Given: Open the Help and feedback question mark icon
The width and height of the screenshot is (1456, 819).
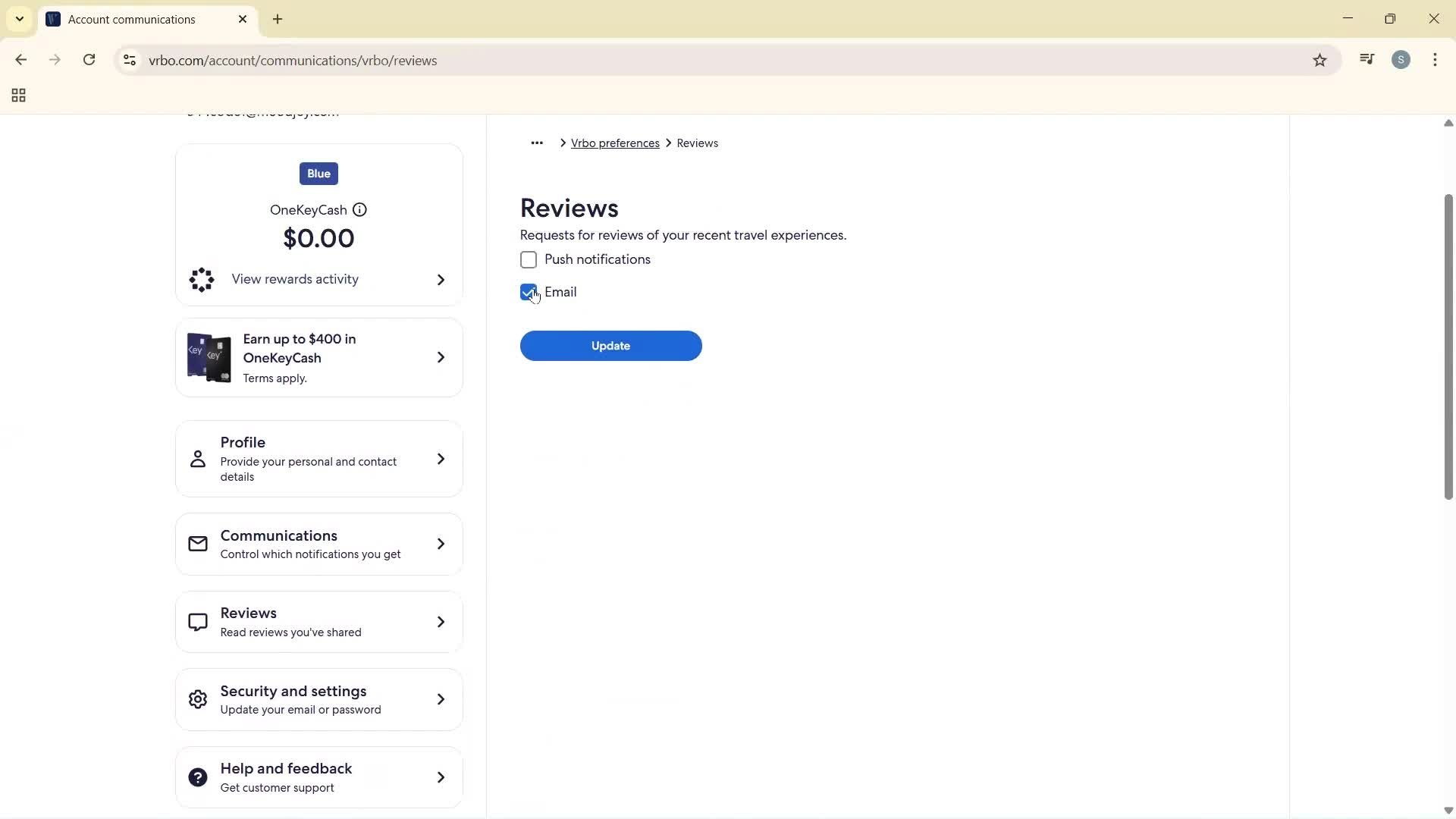Looking at the screenshot, I should click(197, 777).
